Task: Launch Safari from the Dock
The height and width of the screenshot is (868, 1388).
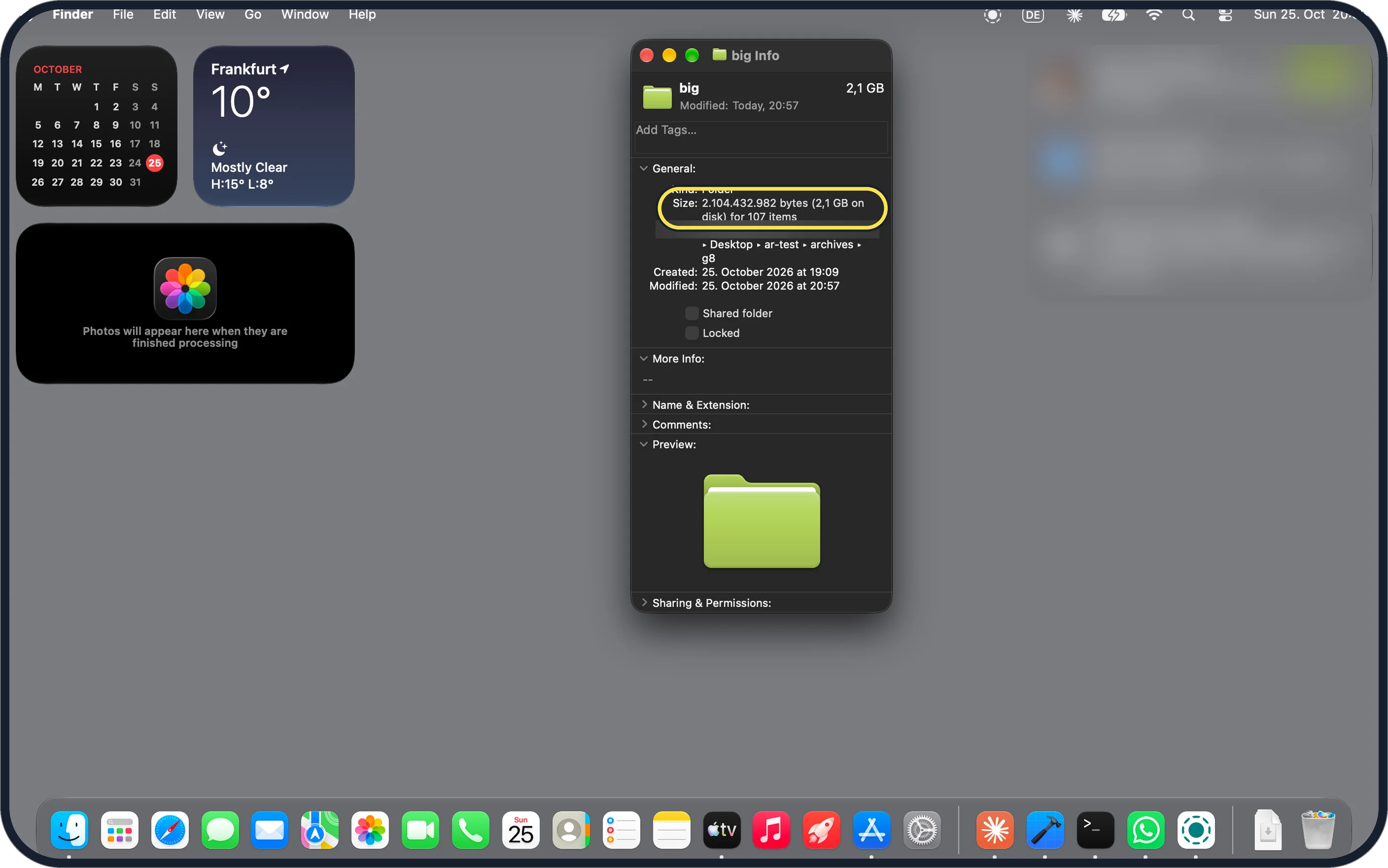Action: (x=170, y=830)
